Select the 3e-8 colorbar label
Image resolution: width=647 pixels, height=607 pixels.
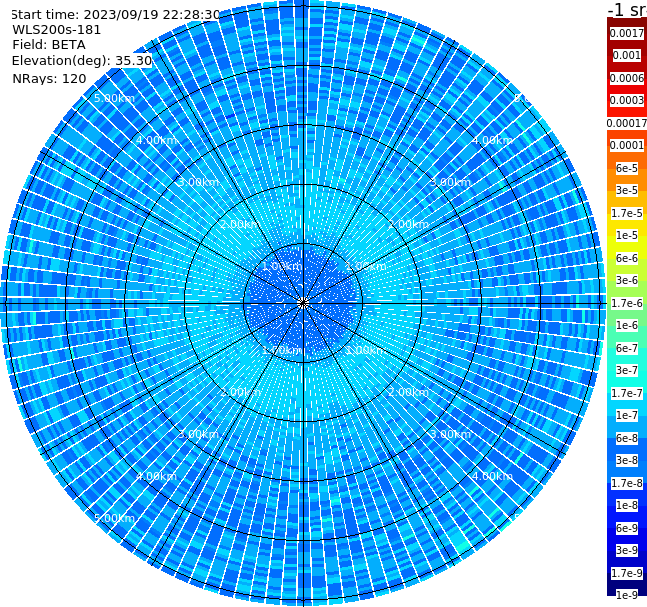click(x=627, y=460)
